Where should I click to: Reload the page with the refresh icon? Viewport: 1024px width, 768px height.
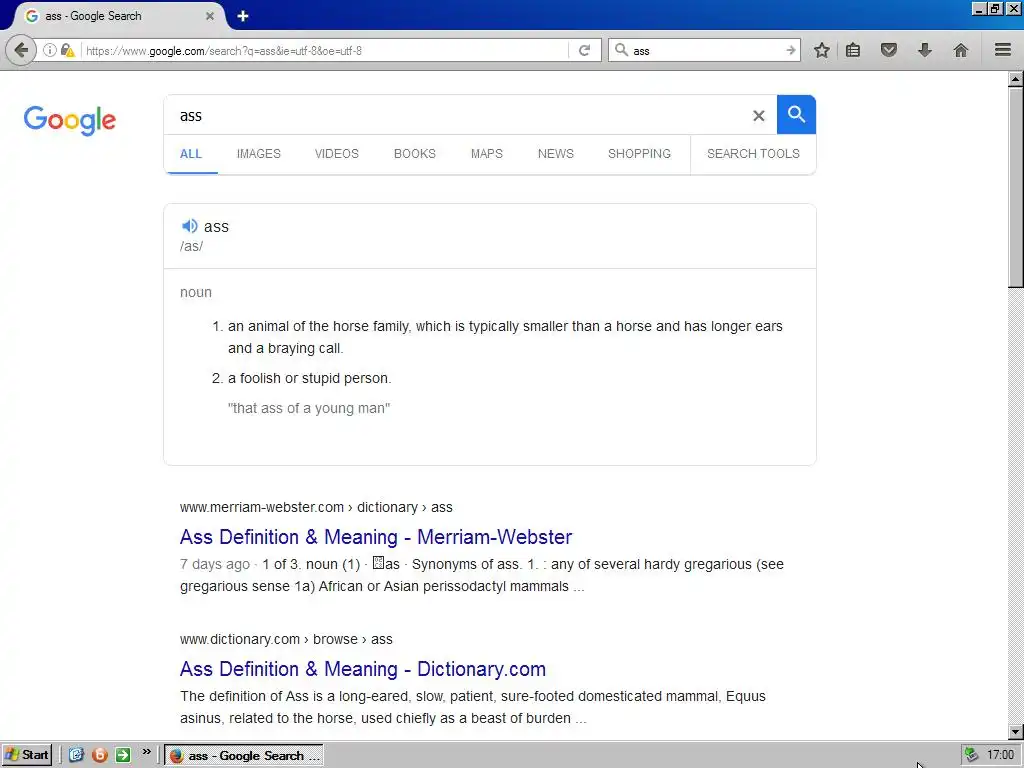point(584,50)
